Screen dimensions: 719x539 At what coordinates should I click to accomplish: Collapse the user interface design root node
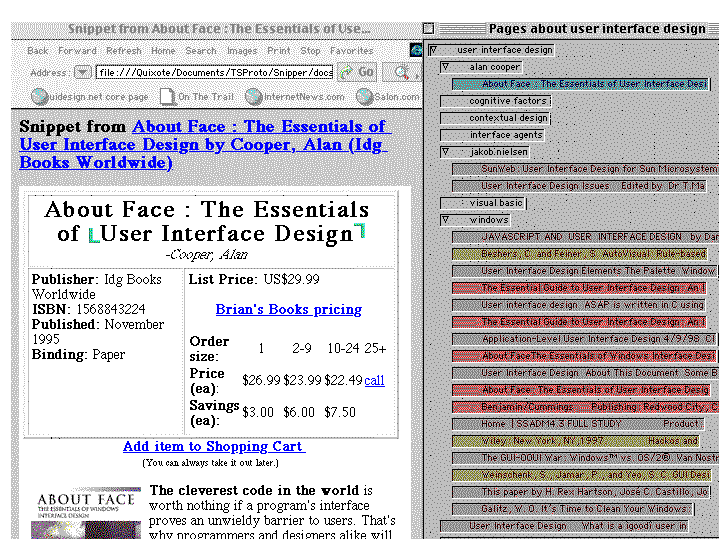tap(433, 50)
